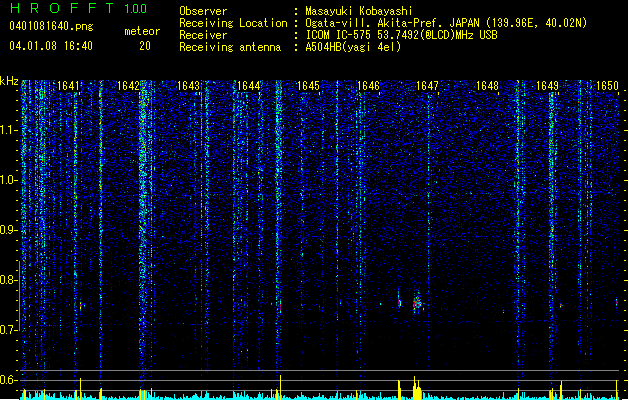The image size is (629, 400).
Task: Click the 0.9 frequency axis label
Action: coord(9,230)
